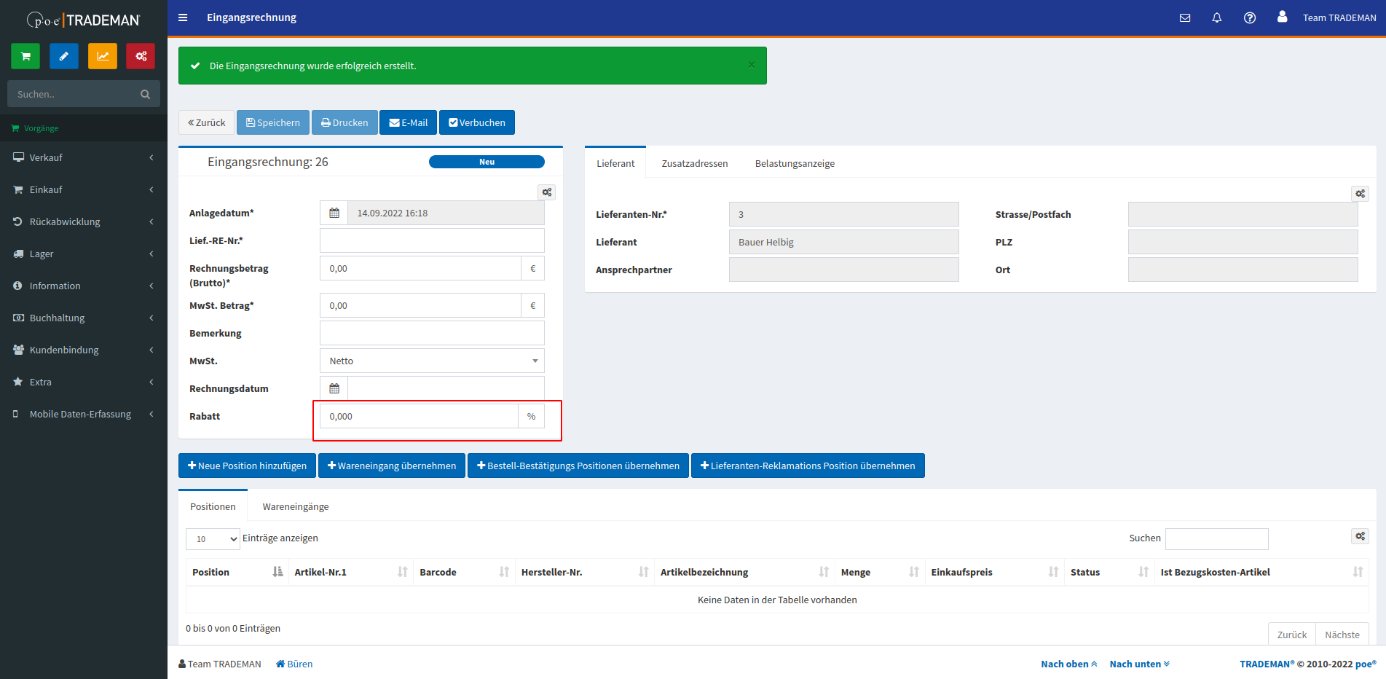Open the help question mark icon
The image size is (1386, 679).
(1249, 18)
